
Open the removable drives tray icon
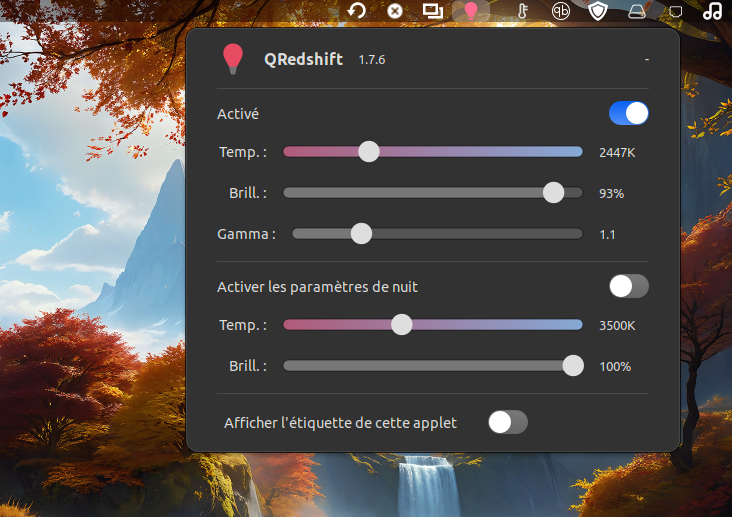(635, 12)
